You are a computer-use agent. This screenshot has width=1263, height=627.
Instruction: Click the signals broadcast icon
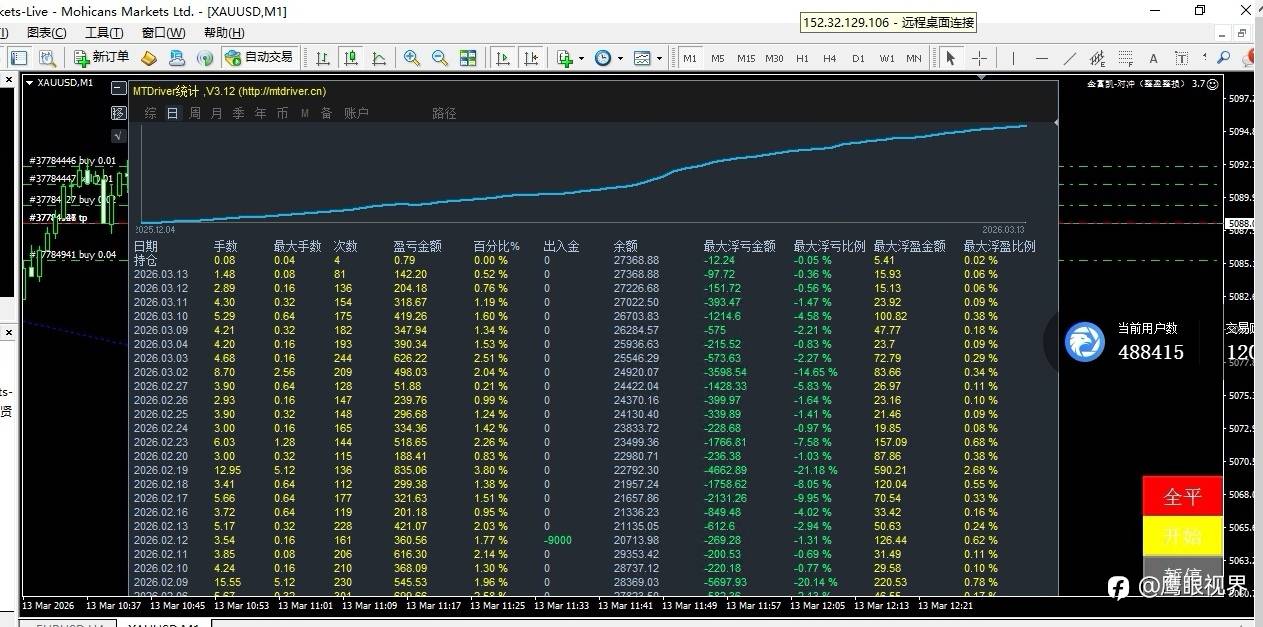pyautogui.click(x=205, y=58)
